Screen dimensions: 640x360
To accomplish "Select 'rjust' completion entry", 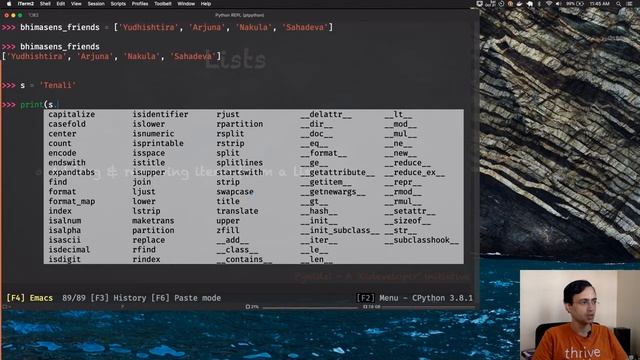I will click(x=228, y=114).
